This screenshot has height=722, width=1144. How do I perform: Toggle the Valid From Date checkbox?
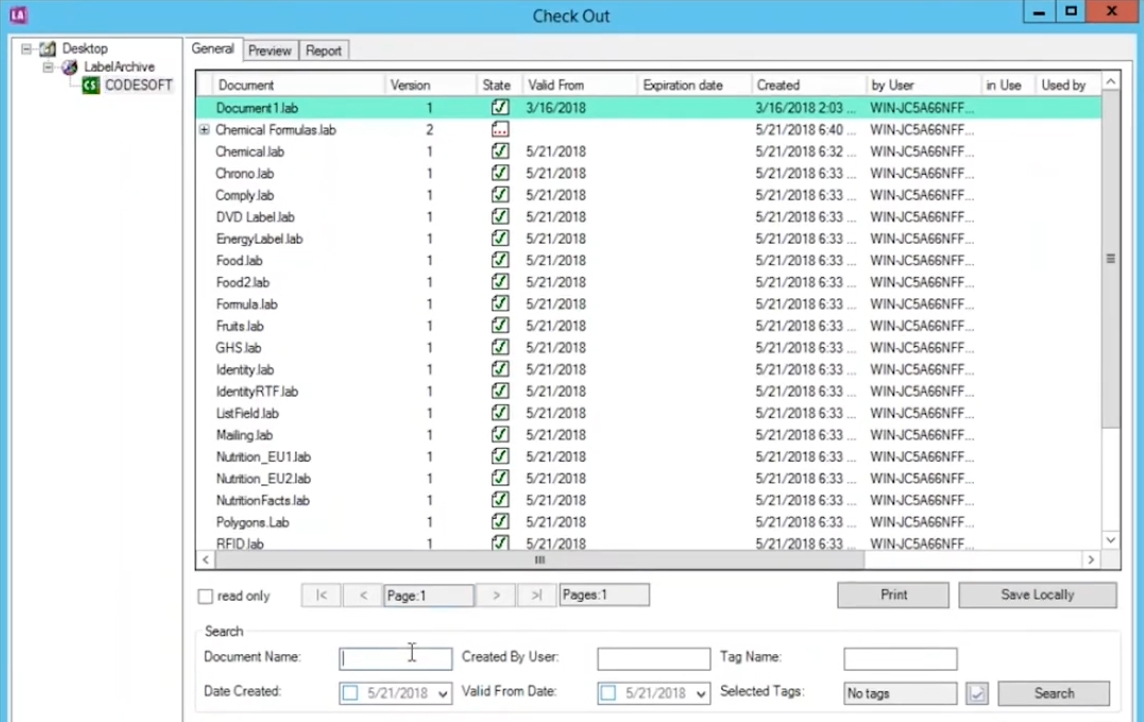click(x=608, y=693)
